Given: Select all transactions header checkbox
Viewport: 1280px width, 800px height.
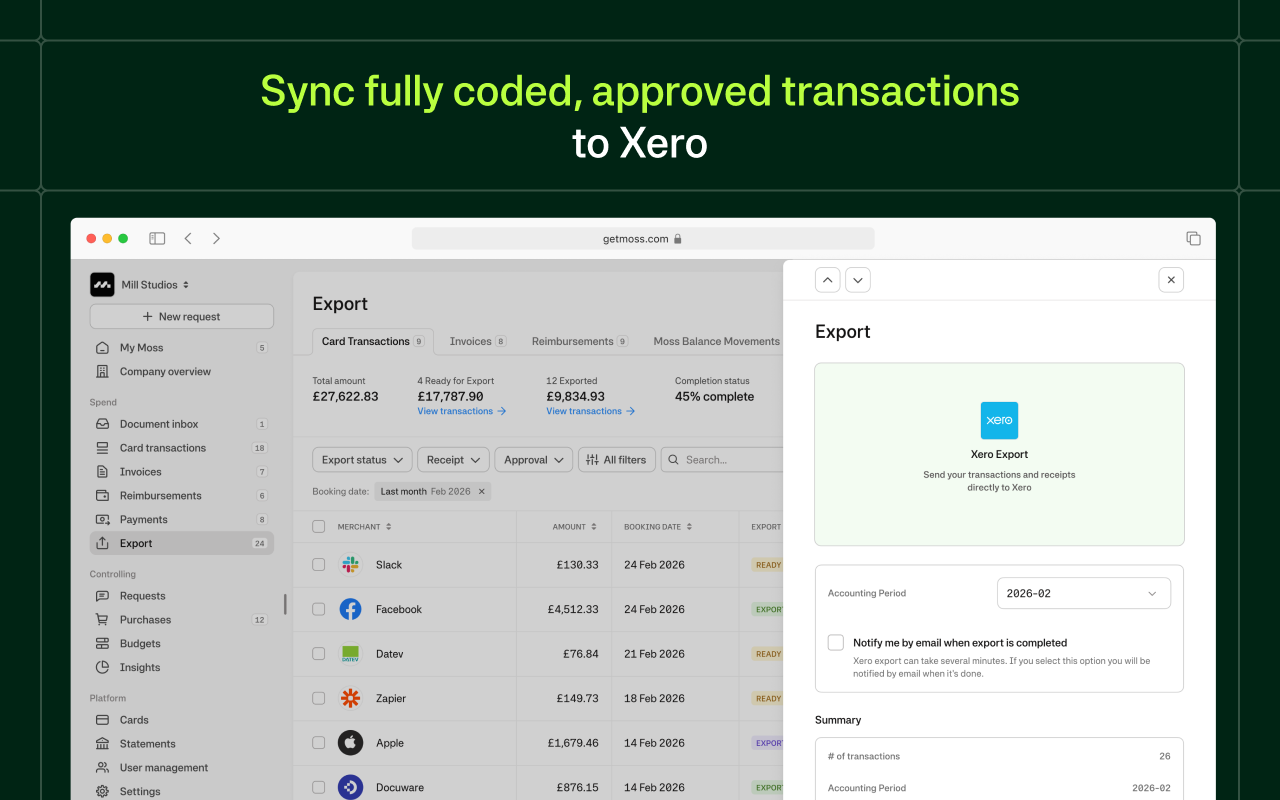Looking at the screenshot, I should point(319,527).
